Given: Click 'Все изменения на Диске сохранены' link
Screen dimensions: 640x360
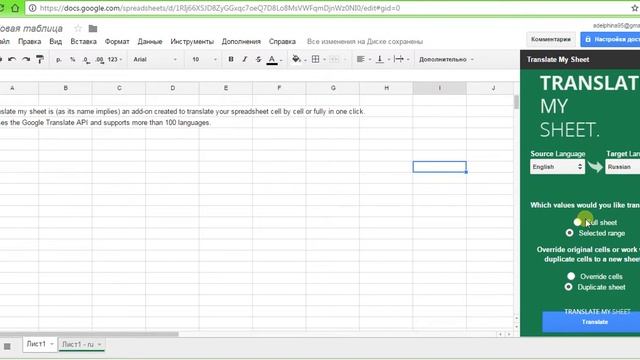Looking at the screenshot, I should pyautogui.click(x=365, y=42).
